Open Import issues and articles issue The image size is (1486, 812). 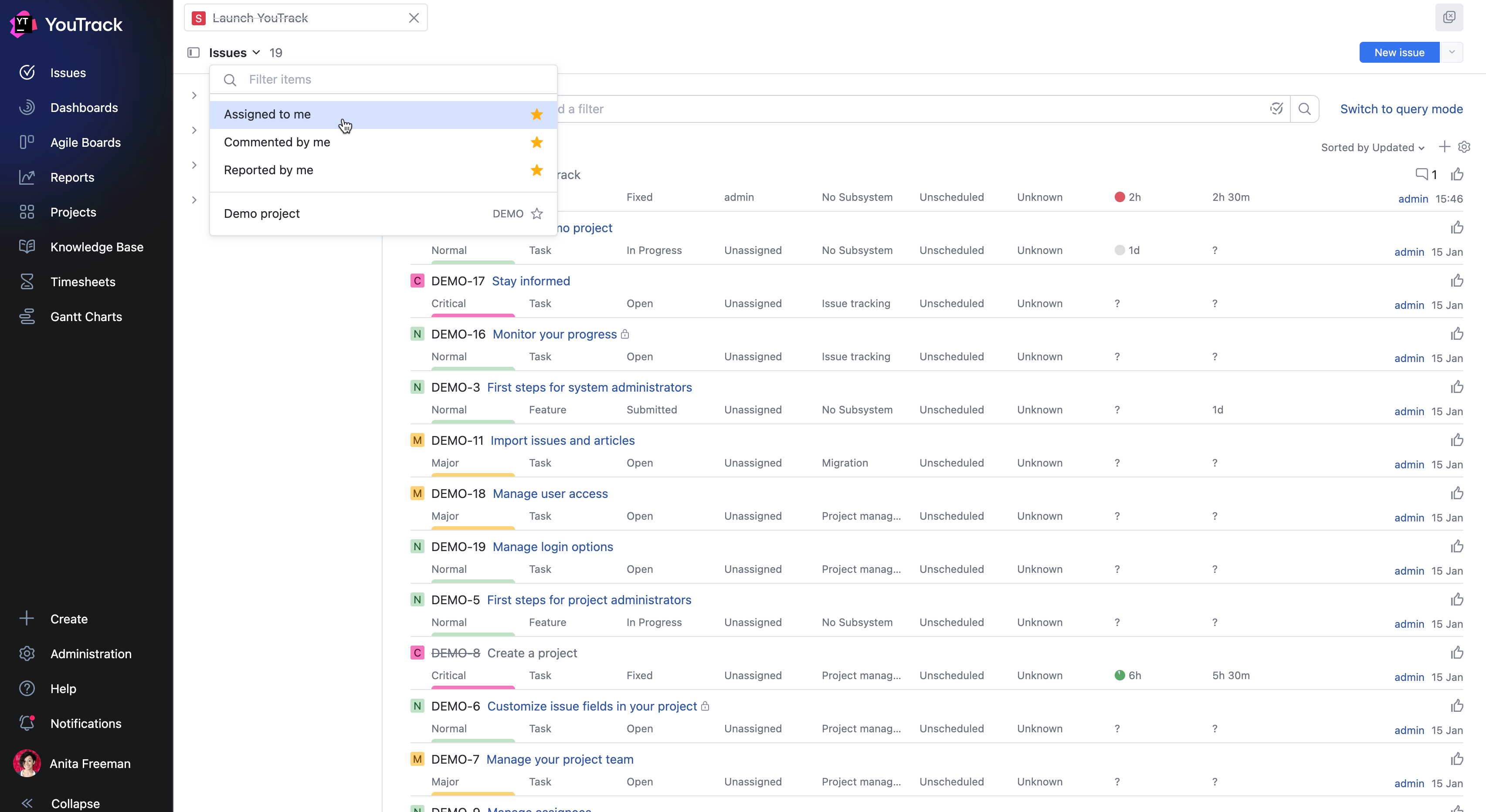563,440
